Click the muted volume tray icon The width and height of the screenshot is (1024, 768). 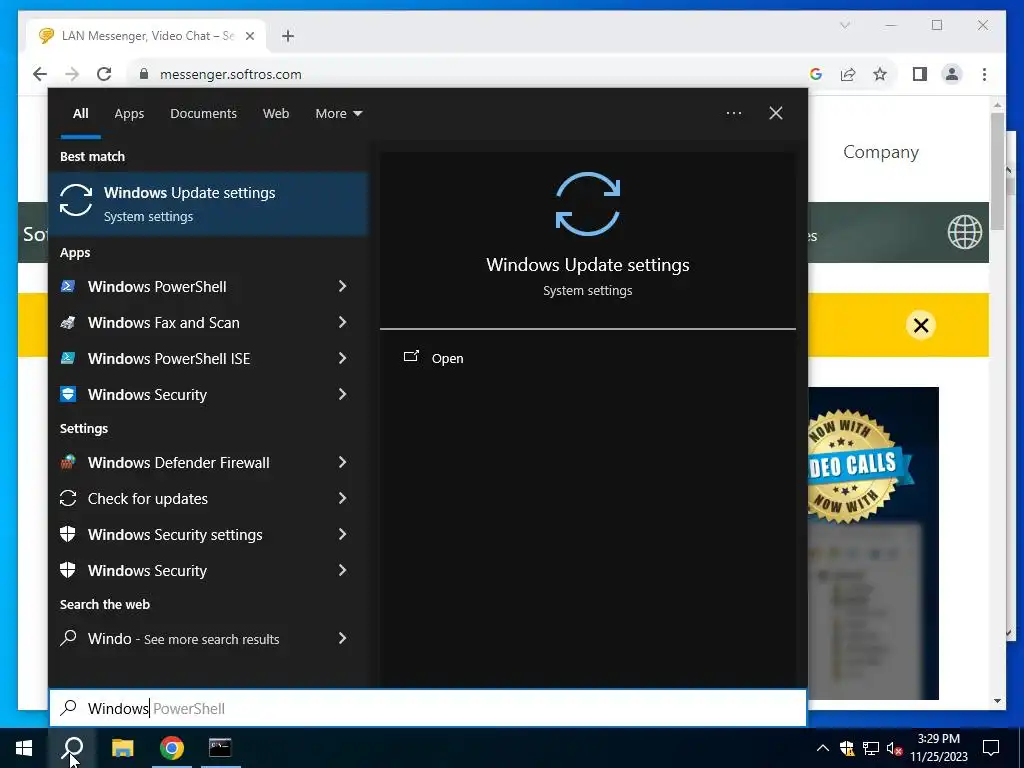pos(894,748)
